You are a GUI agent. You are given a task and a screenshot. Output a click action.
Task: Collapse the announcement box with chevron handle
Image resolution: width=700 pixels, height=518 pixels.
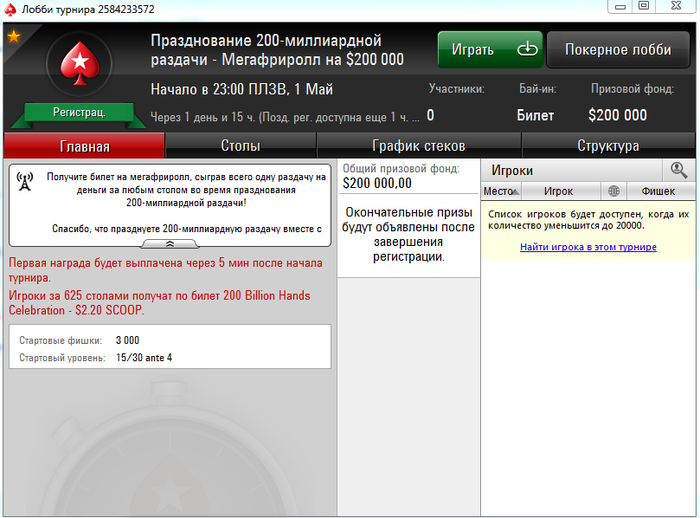coord(170,244)
